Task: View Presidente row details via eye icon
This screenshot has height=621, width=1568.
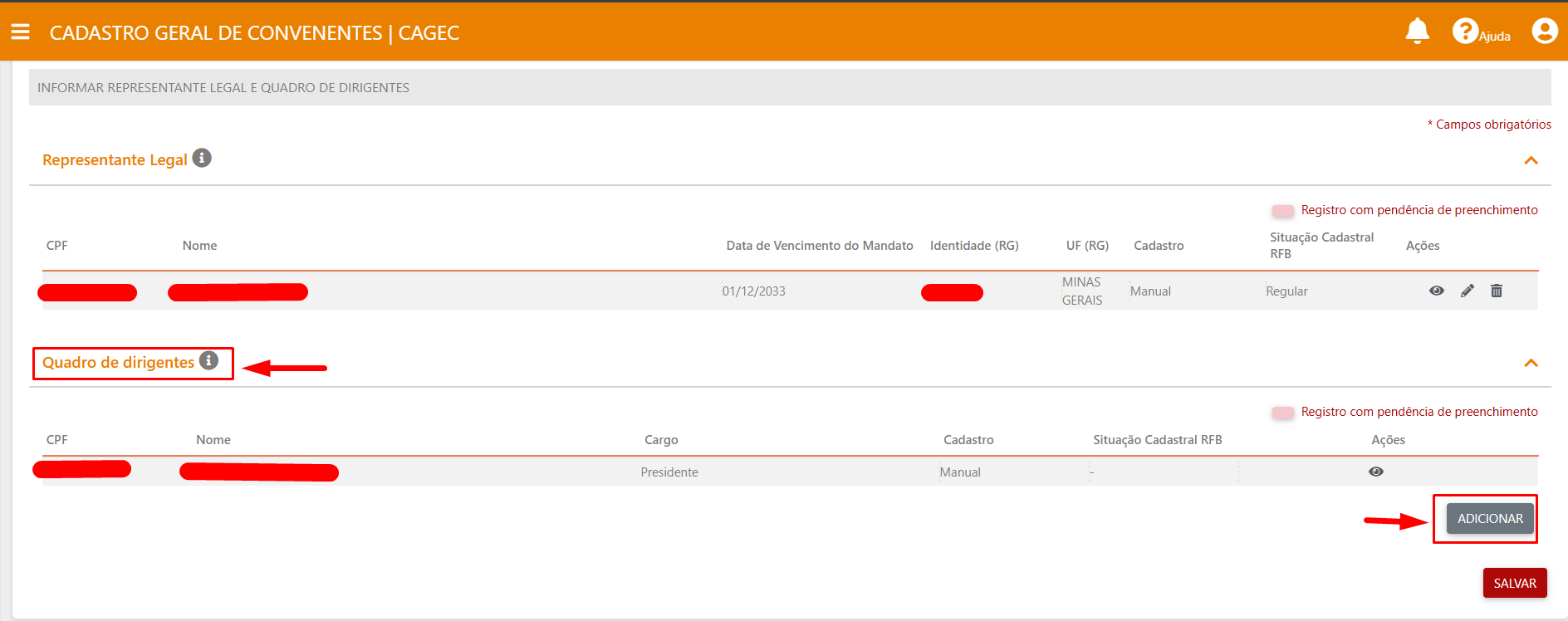Action: coord(1376,472)
